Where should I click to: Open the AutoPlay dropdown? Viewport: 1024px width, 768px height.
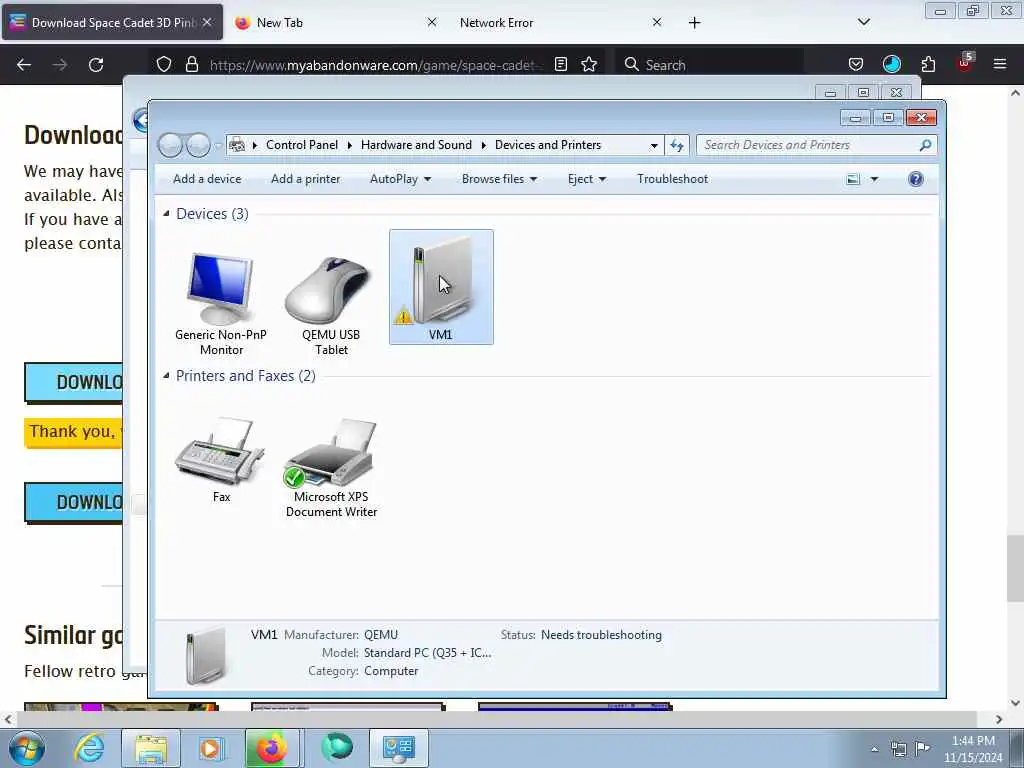[x=400, y=179]
